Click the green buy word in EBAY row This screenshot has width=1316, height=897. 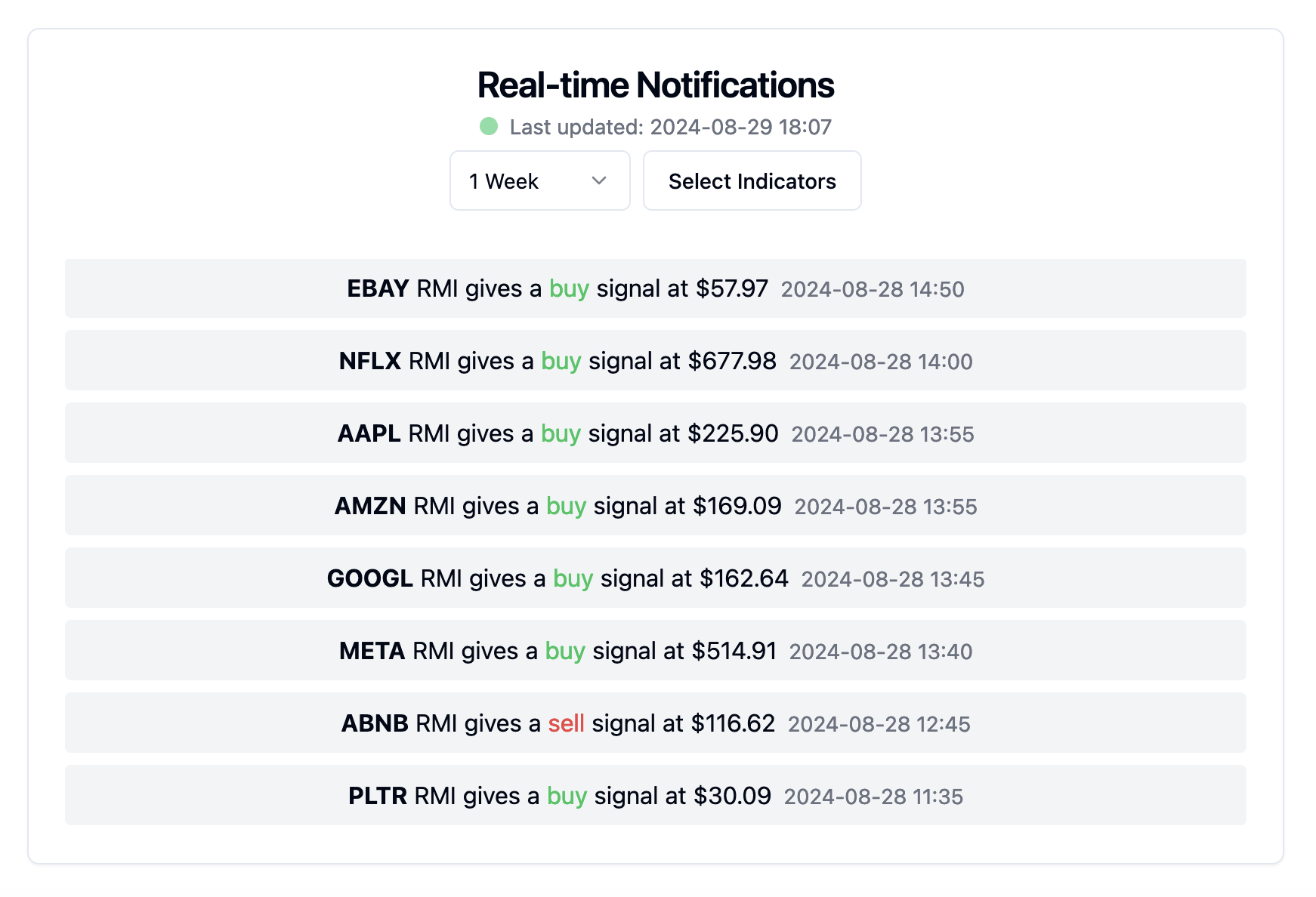(x=569, y=289)
